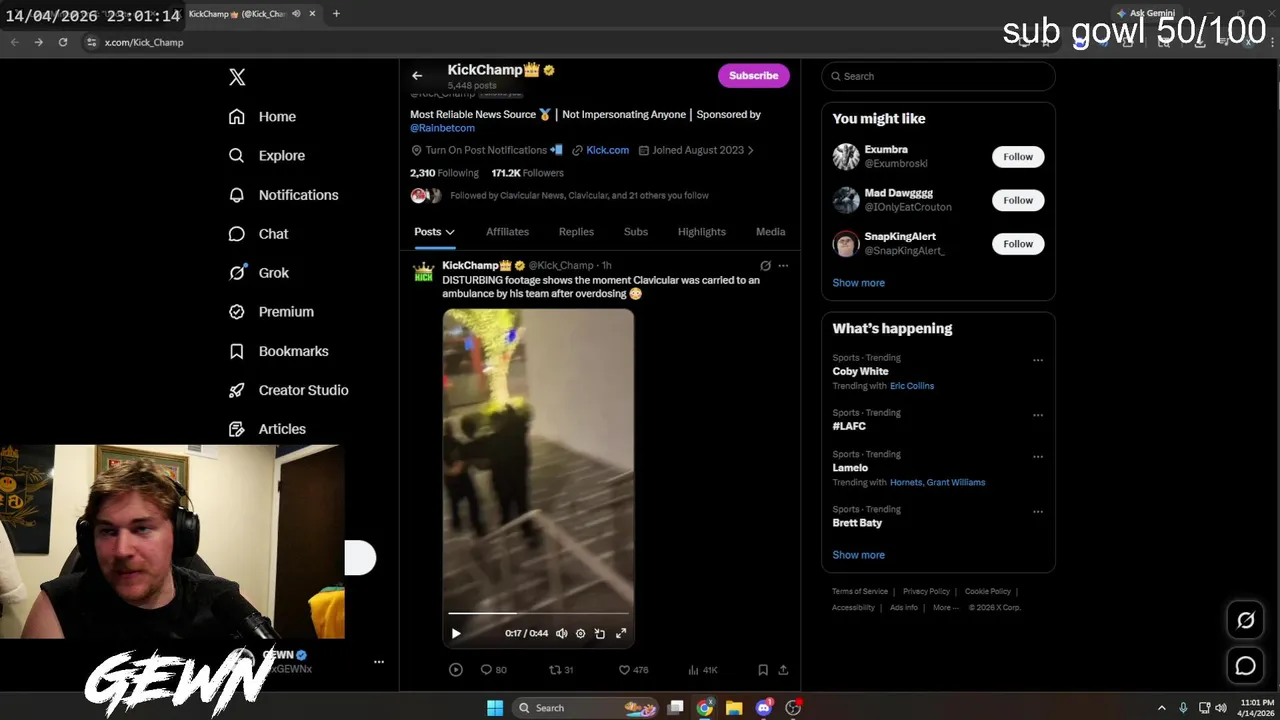Reply to the post with 80 comments
Image resolution: width=1280 pixels, height=720 pixels.
[x=494, y=670]
